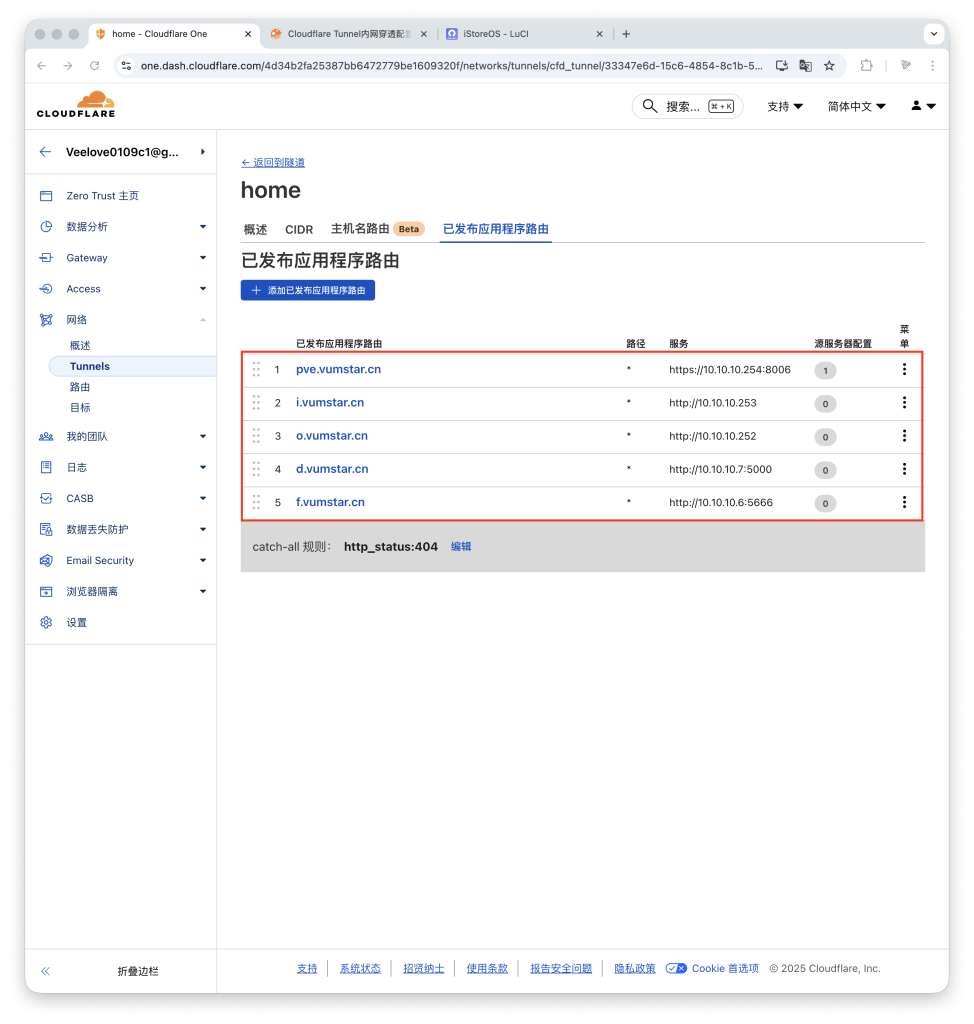Open the user account menu icon
This screenshot has width=974, height=1024.
923,106
